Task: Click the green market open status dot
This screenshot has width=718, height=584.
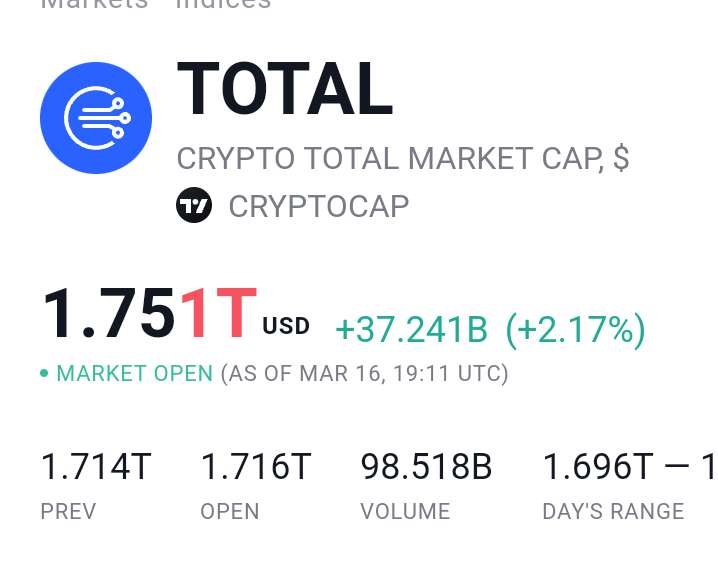Action: click(x=44, y=373)
